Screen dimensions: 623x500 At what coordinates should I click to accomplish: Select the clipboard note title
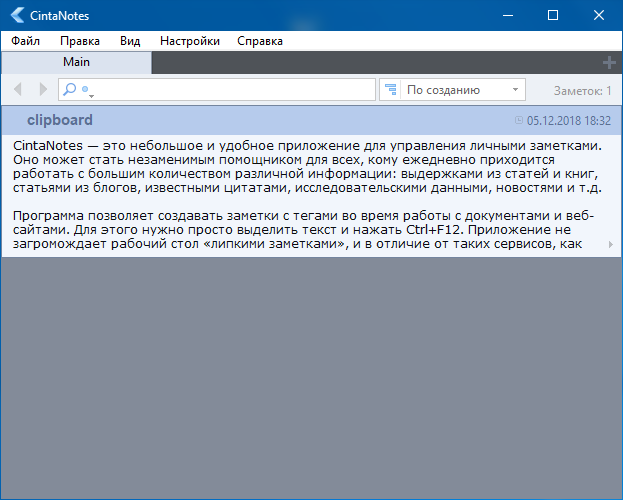pos(60,120)
